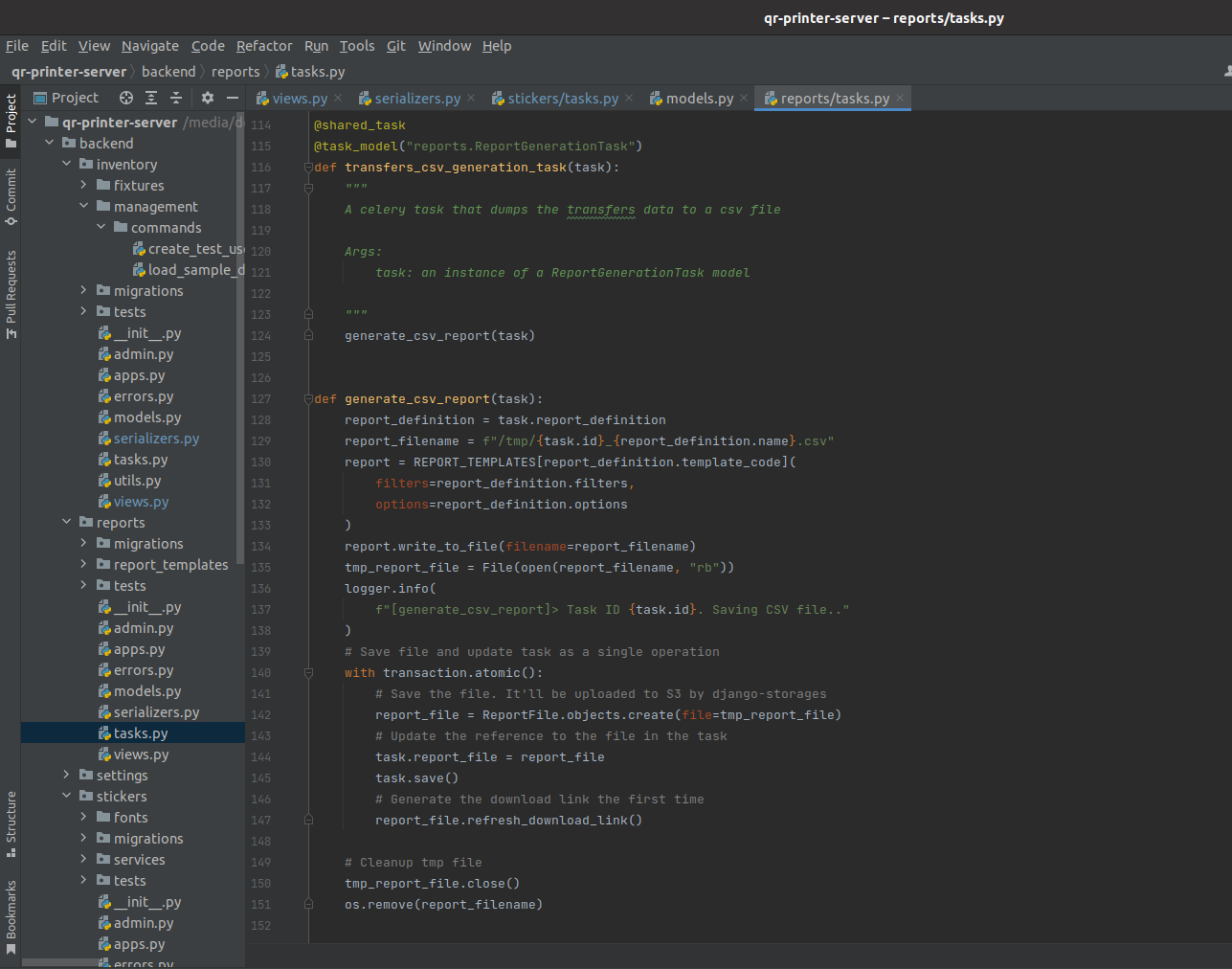
Task: Click the Expand All icon in Project panel
Action: pos(151,98)
